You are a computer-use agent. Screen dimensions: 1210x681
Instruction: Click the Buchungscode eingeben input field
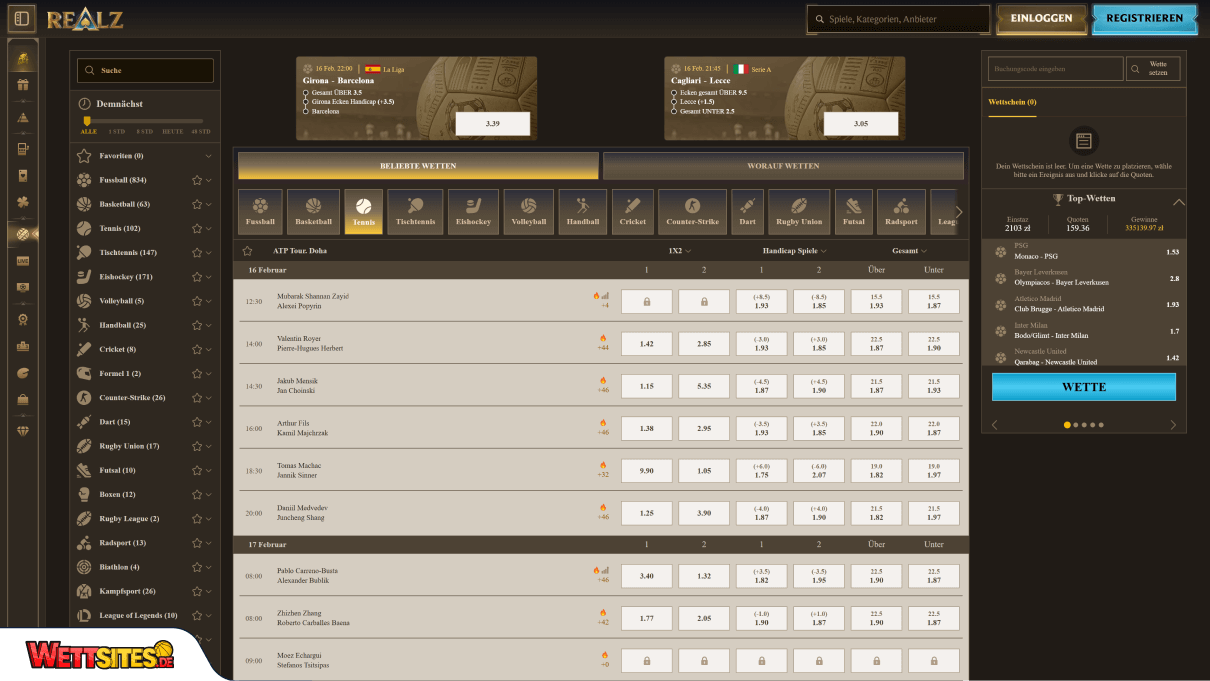pyautogui.click(x=1055, y=69)
